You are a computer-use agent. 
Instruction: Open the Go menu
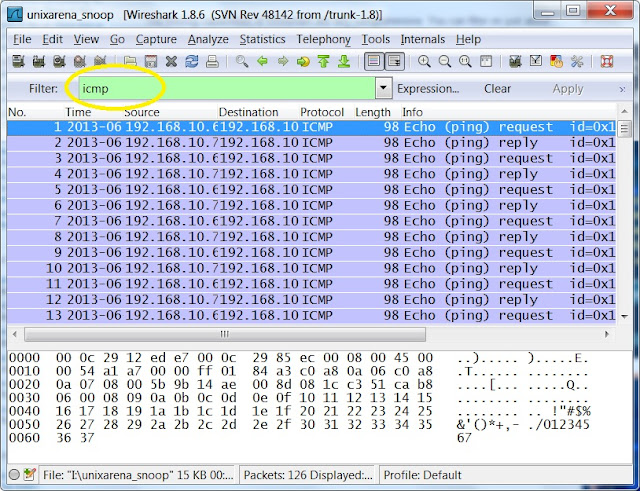click(117, 39)
